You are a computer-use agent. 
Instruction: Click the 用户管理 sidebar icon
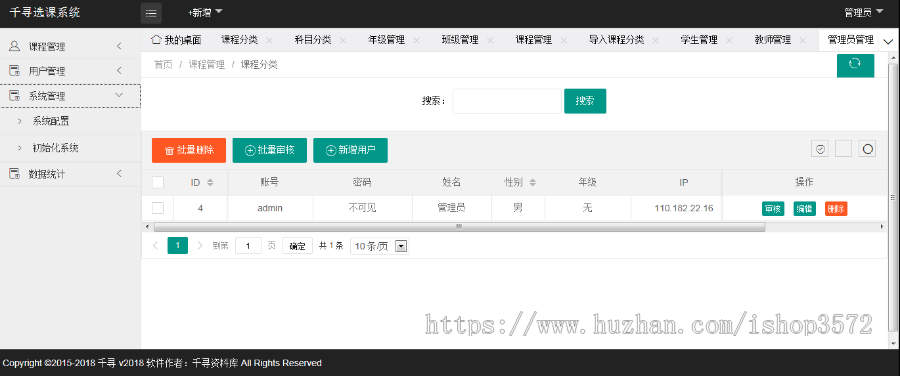coord(14,71)
